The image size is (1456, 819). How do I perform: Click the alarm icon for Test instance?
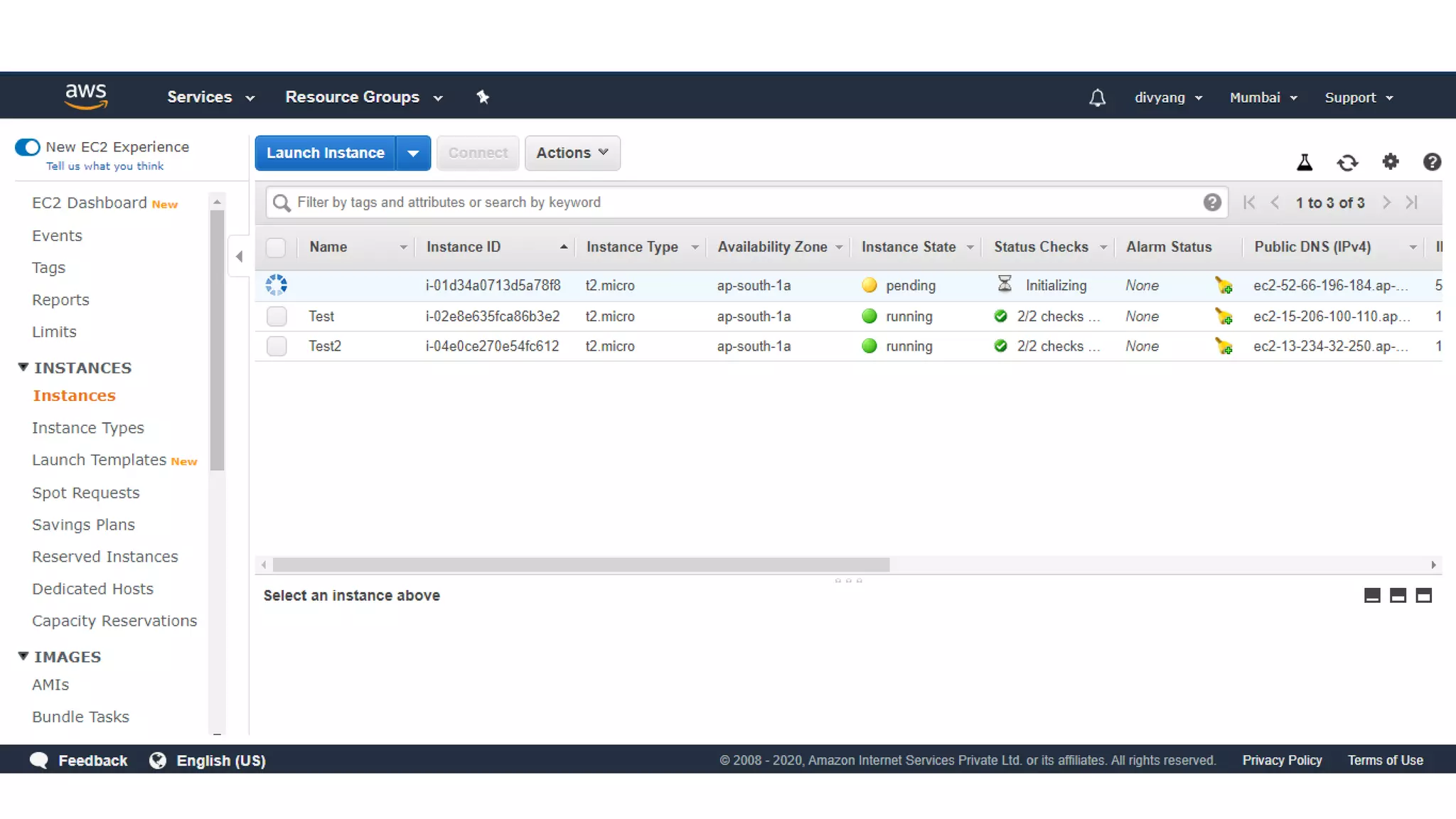pyautogui.click(x=1223, y=316)
